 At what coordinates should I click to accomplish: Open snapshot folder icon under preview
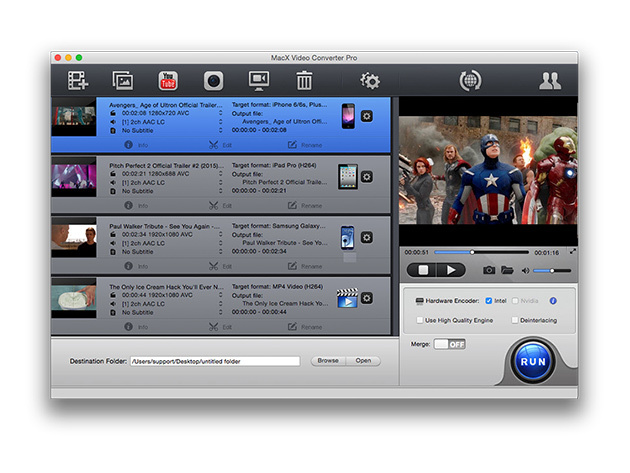507,270
